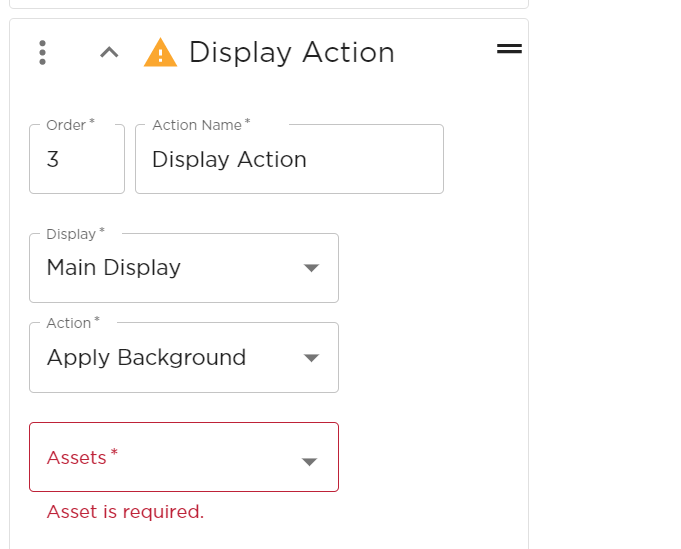The image size is (681, 549).
Task: Open the three-dot options menu
Action: tap(42, 53)
